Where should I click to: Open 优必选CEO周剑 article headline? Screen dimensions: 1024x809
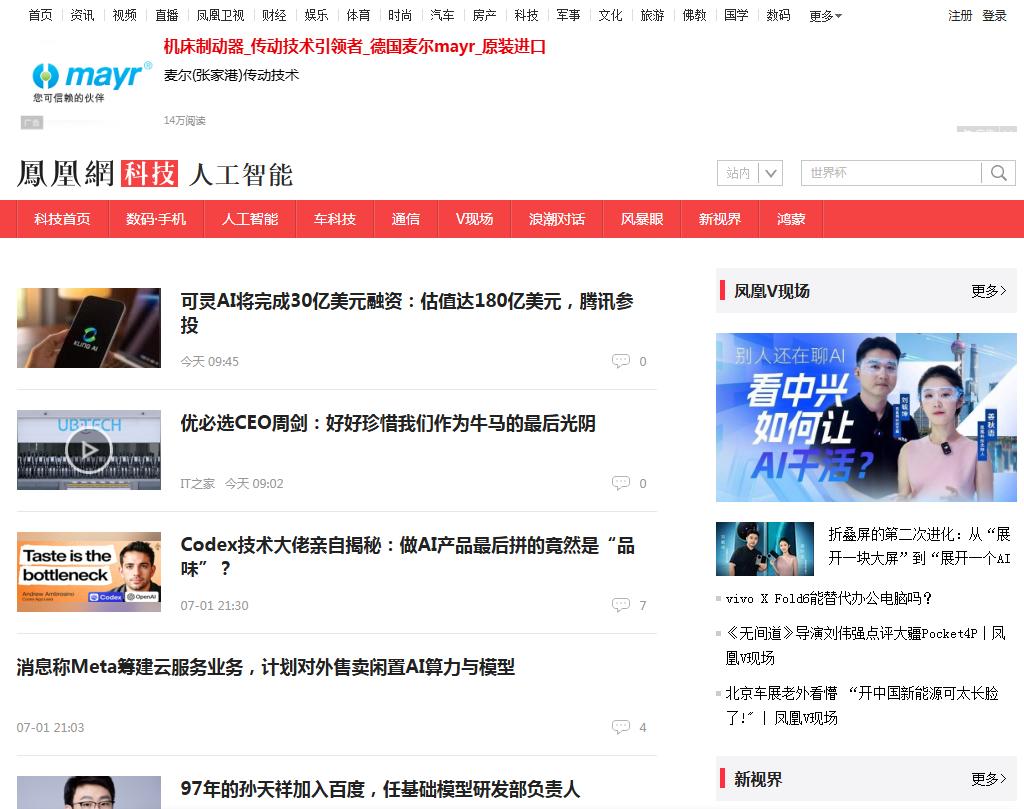point(388,423)
